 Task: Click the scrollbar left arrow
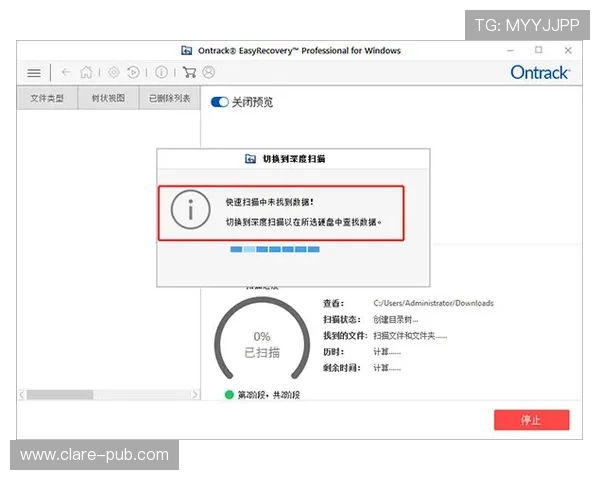(22, 395)
